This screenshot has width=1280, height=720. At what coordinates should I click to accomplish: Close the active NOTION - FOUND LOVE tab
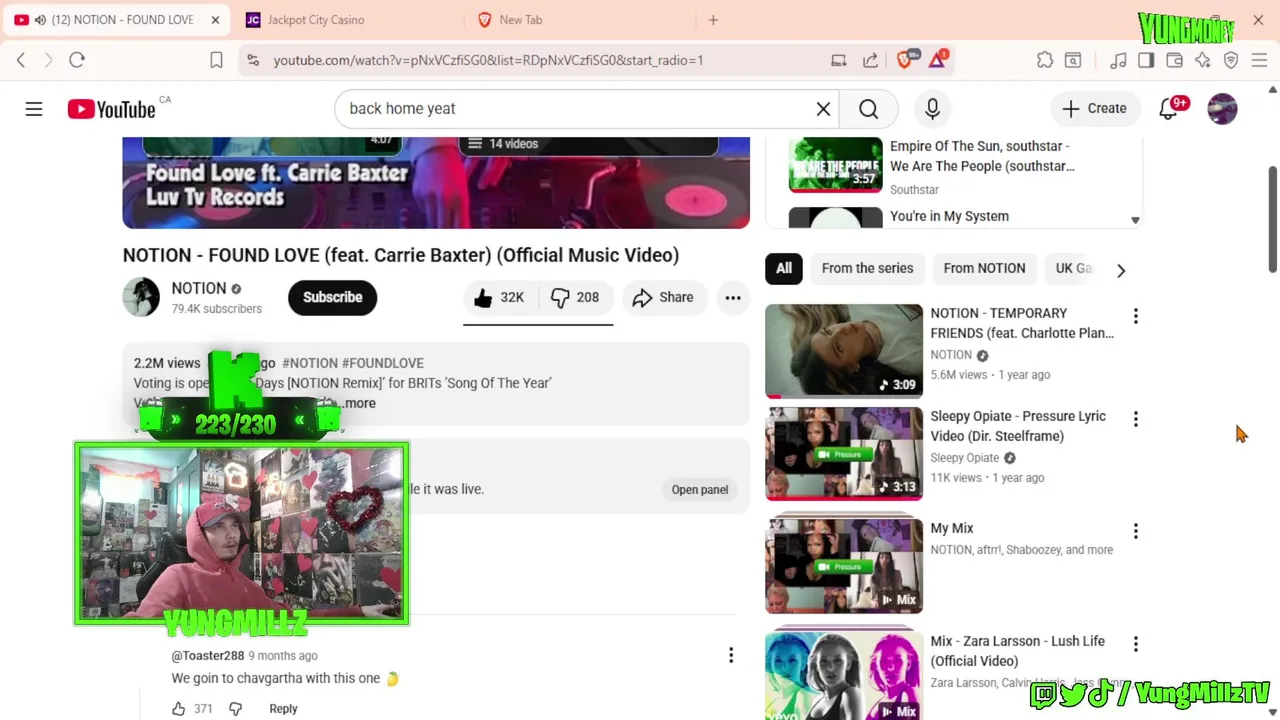[x=215, y=20]
